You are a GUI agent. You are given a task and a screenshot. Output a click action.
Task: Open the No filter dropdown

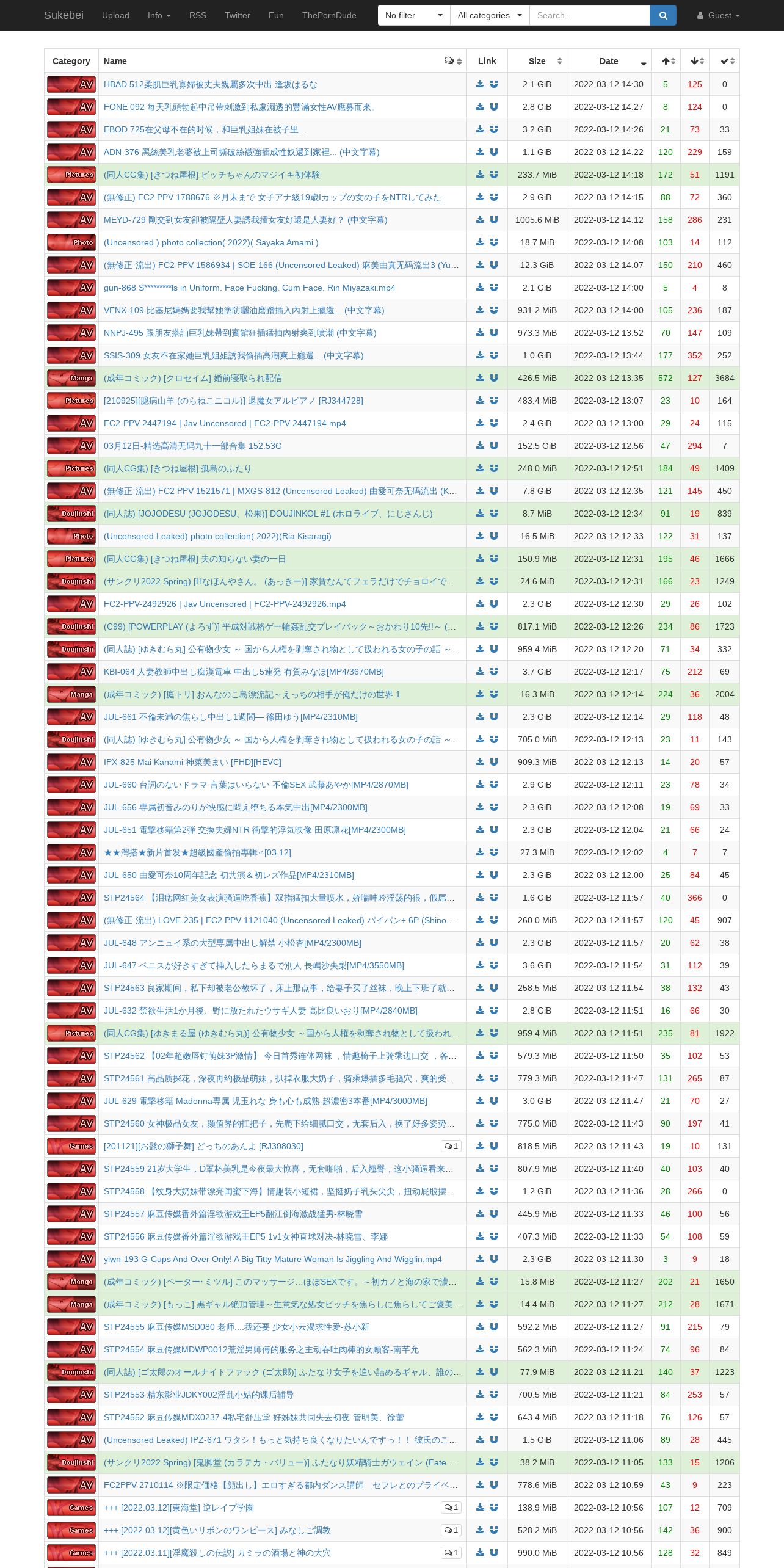tap(414, 15)
